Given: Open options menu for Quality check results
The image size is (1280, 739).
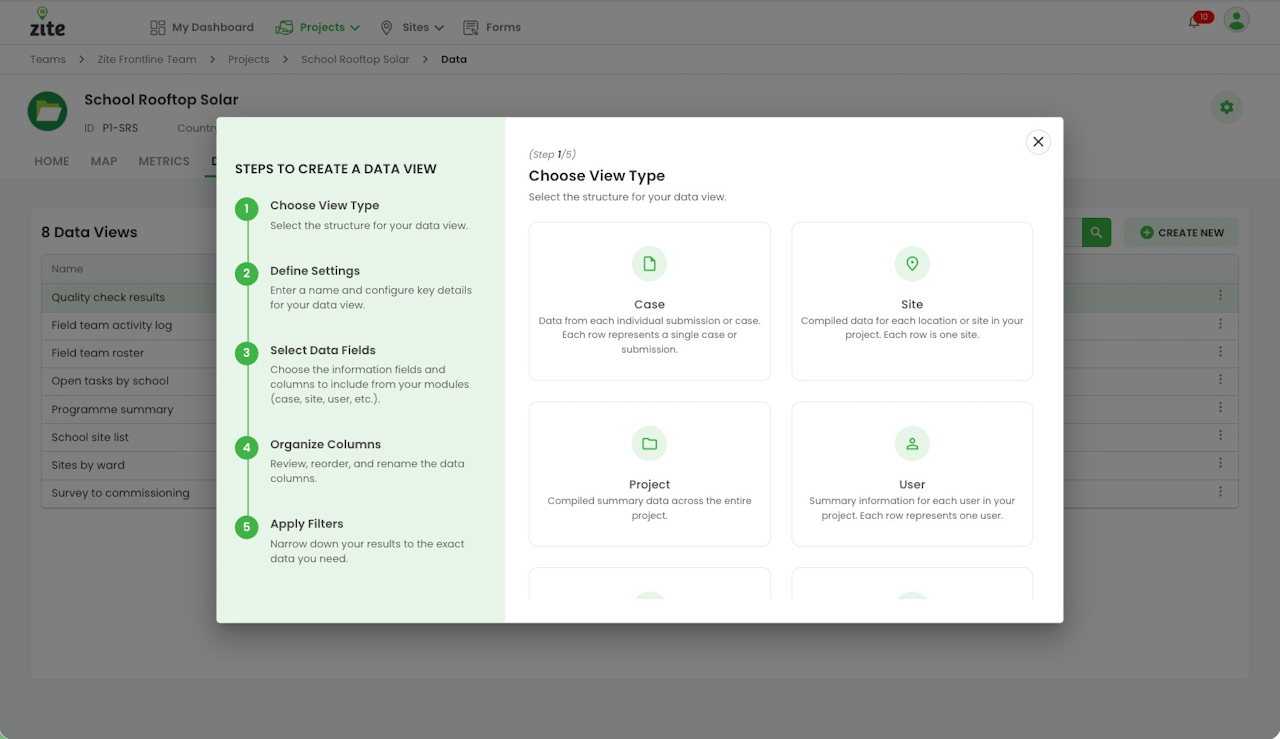Looking at the screenshot, I should [1220, 296].
